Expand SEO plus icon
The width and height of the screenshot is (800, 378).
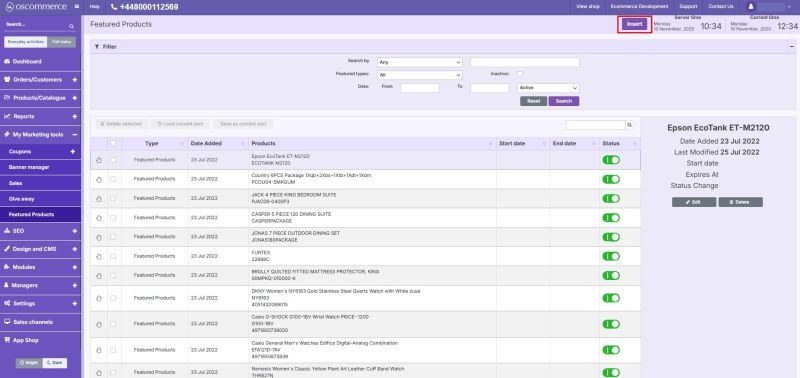[74, 231]
